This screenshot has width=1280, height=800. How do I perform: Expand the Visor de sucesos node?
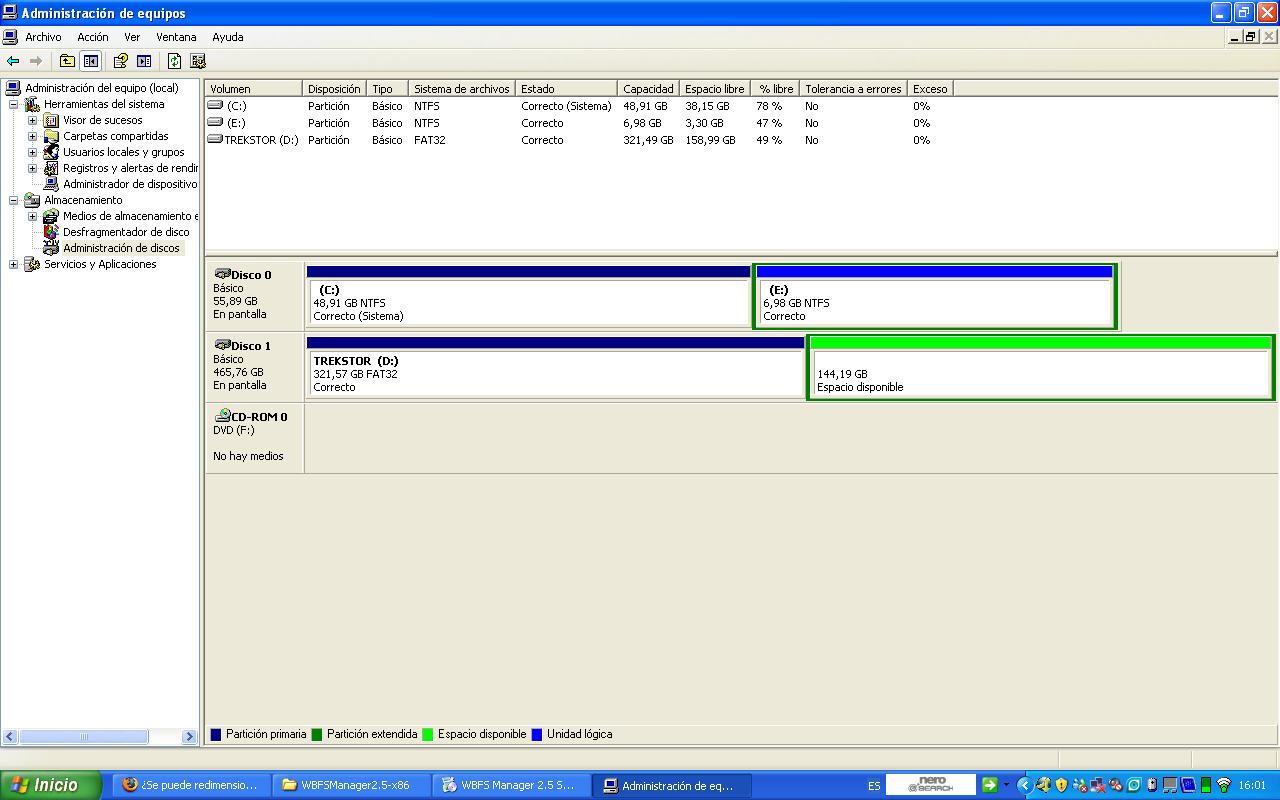pyautogui.click(x=33, y=120)
